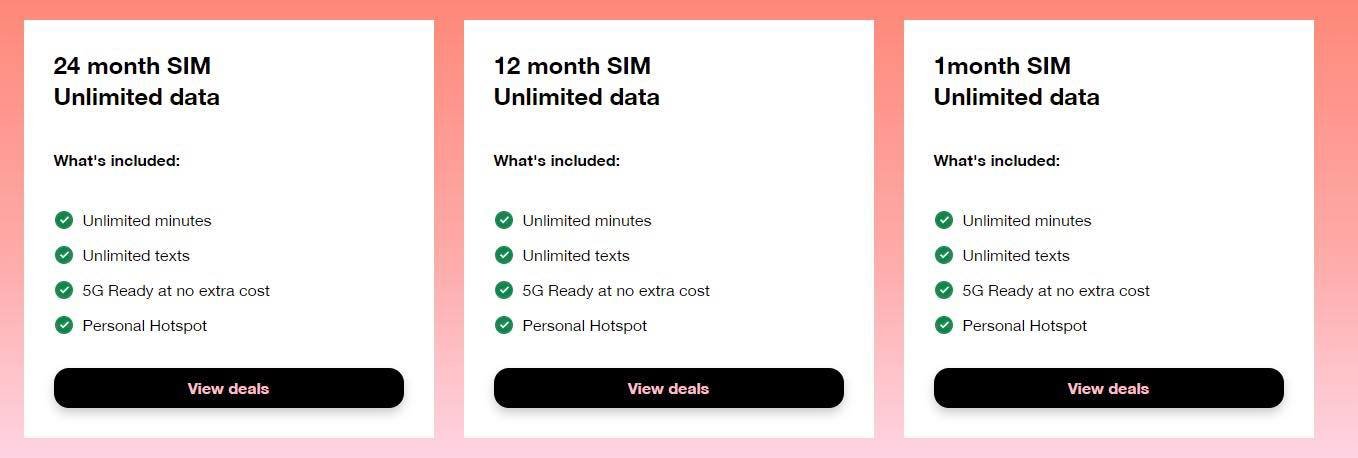Click Unlimited texts checkmark in 1month card

pos(944,255)
